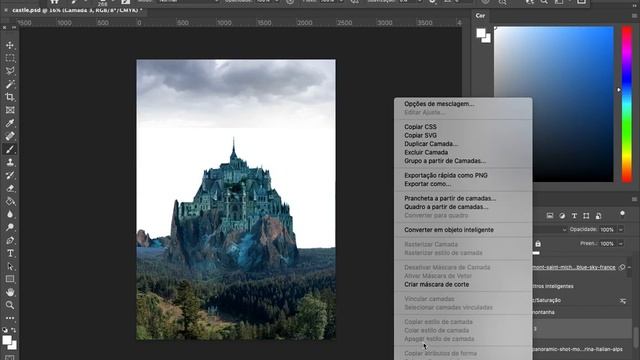
Task: Select the Paint Bucket tool
Action: tap(10, 201)
